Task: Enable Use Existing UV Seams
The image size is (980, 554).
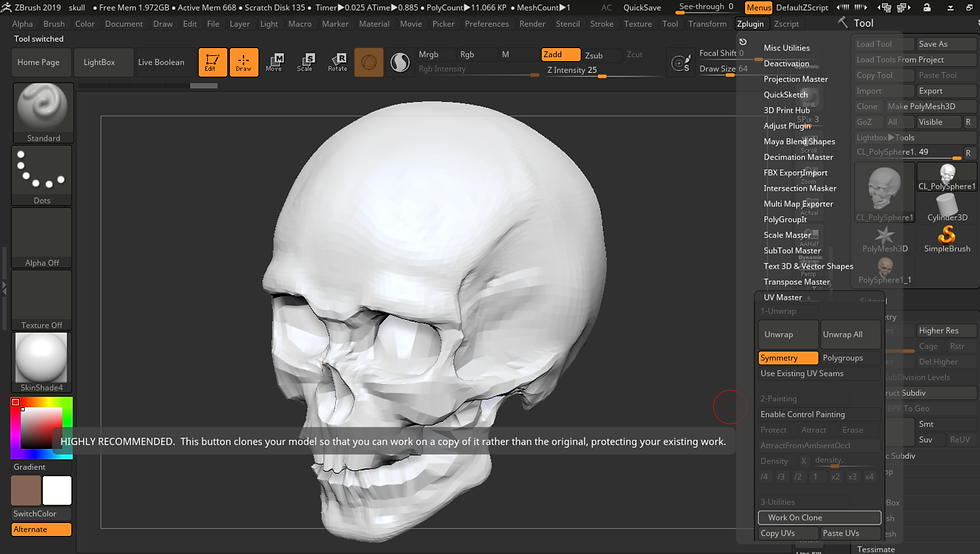Action: 819,373
